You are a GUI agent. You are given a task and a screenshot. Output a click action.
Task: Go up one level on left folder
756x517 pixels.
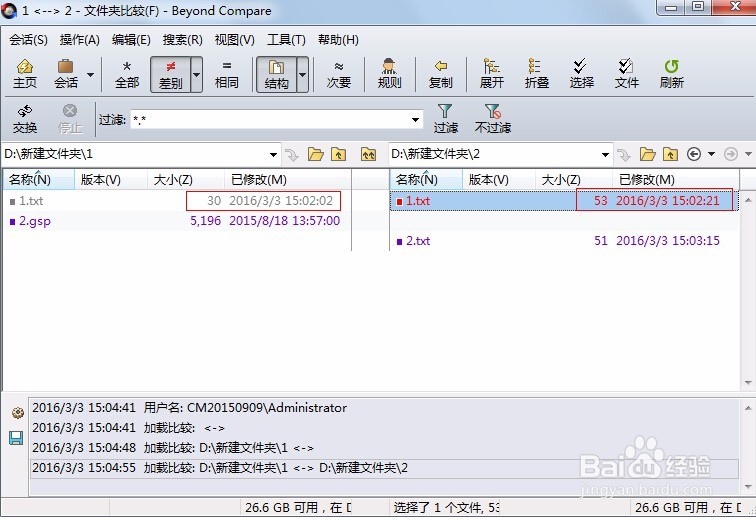pos(338,154)
